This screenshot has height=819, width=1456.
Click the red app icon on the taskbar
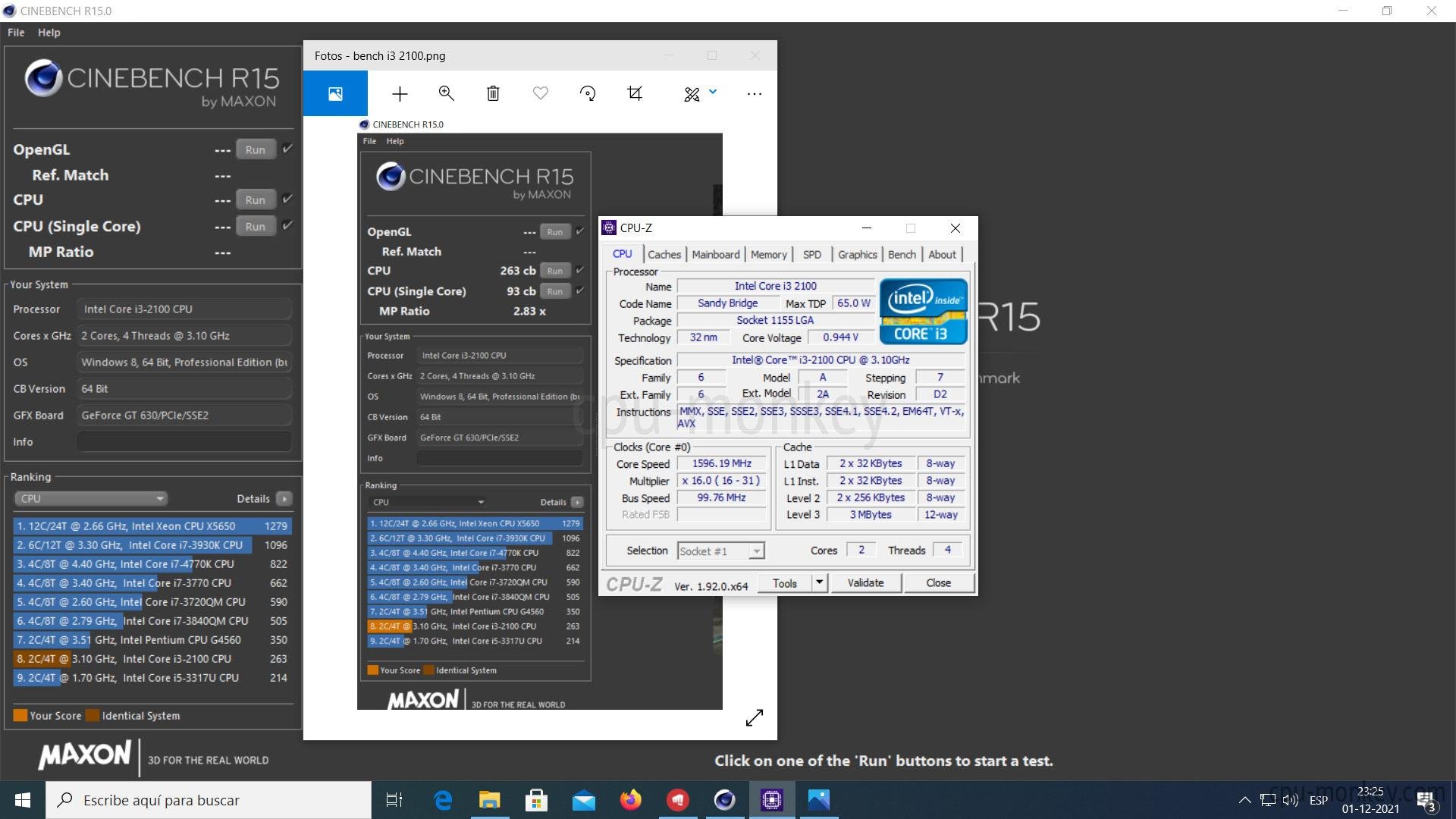678,800
